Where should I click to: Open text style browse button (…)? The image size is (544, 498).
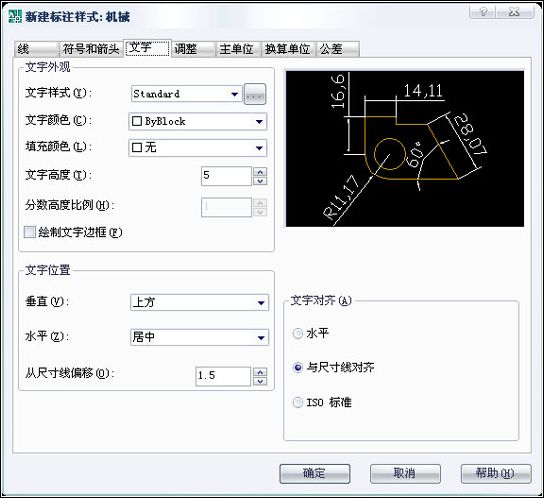click(255, 94)
